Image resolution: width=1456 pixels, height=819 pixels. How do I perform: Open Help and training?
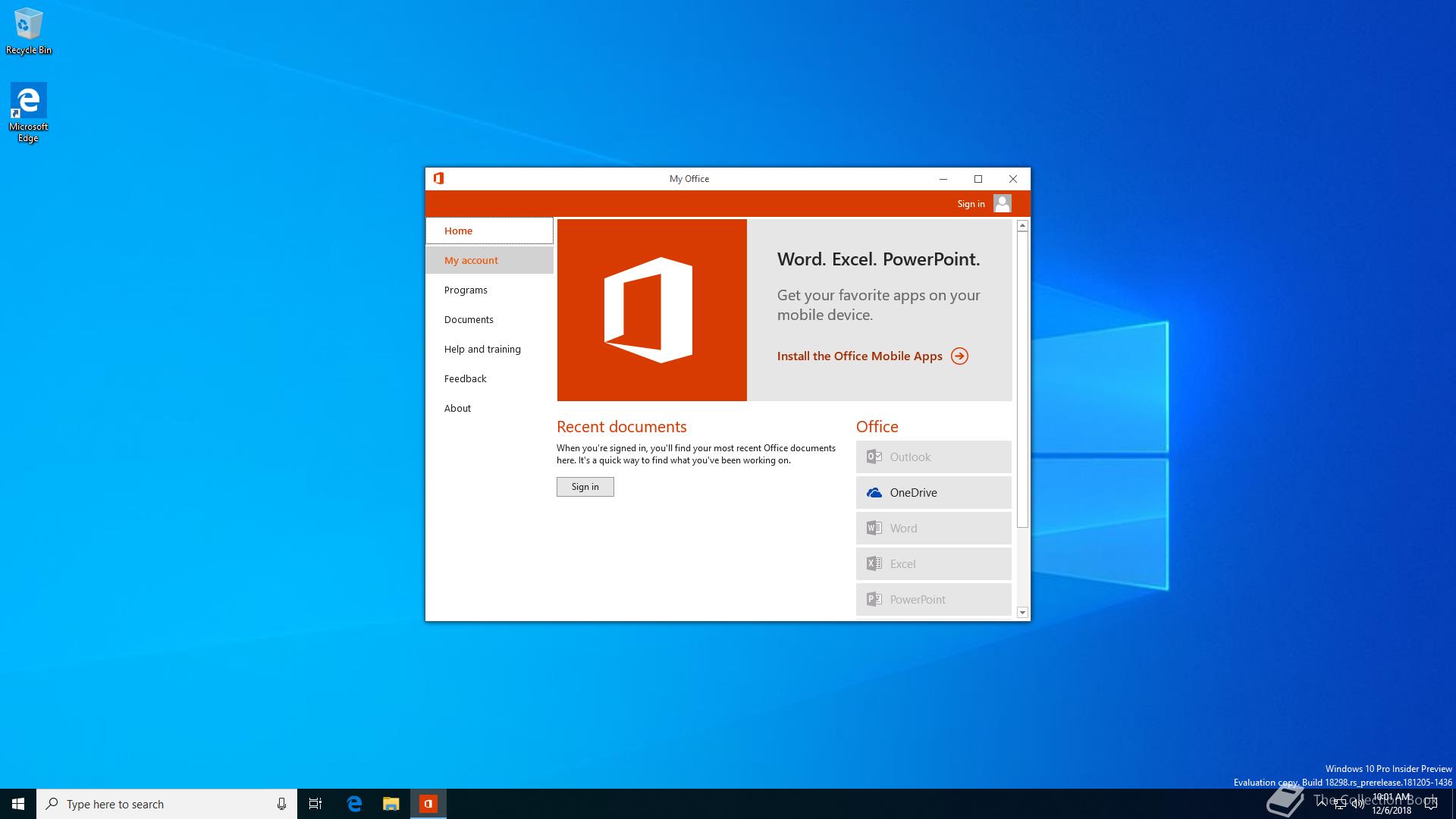(x=489, y=349)
